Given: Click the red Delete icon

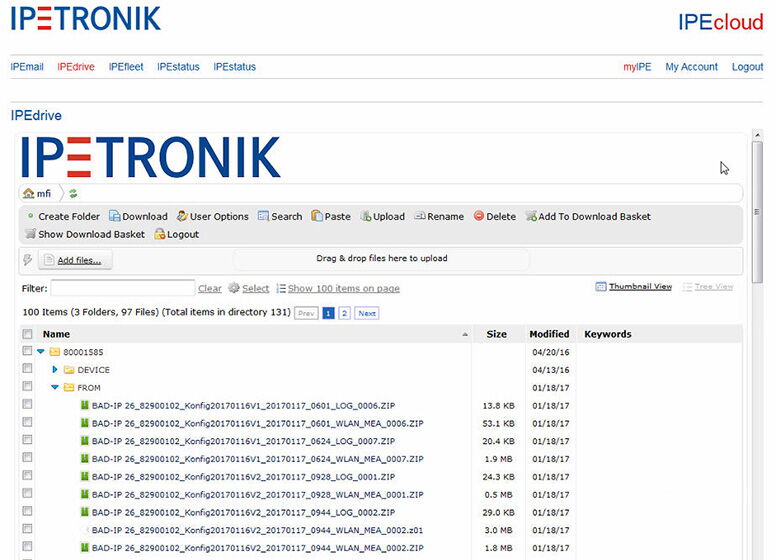Looking at the screenshot, I should click(x=479, y=216).
